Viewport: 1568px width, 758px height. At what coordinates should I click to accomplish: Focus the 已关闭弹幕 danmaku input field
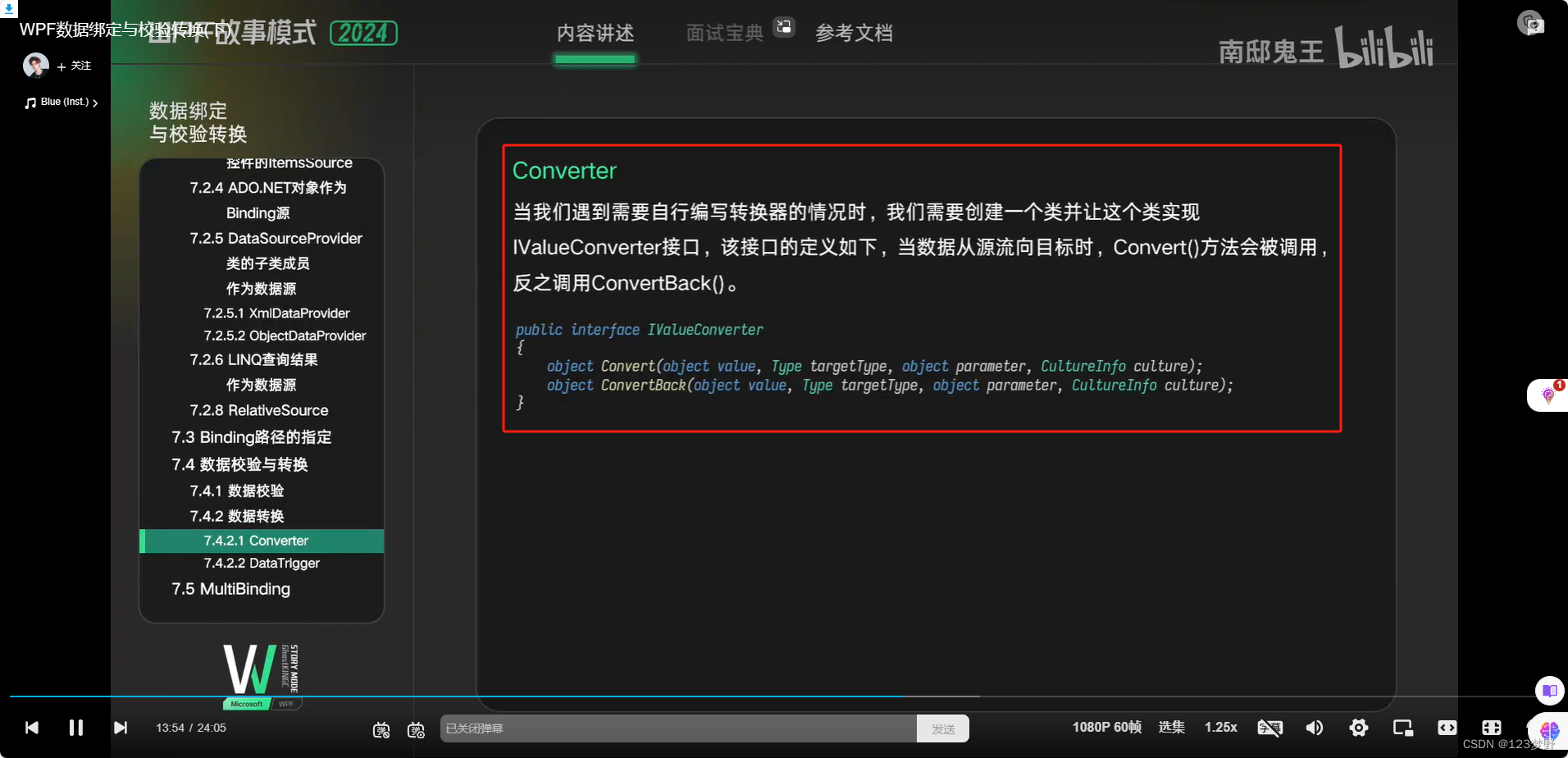[x=678, y=728]
